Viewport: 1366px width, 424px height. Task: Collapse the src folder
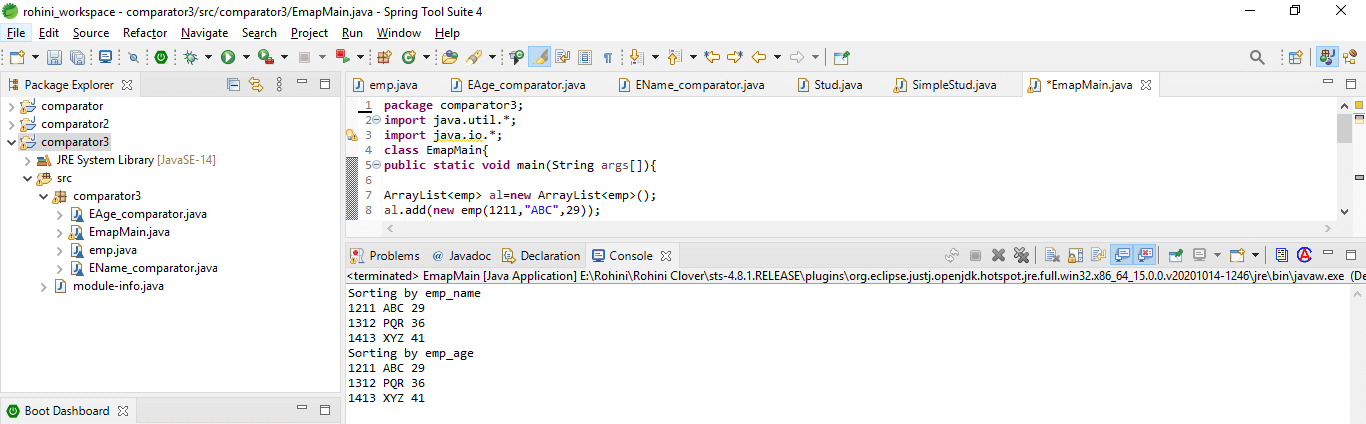27,178
